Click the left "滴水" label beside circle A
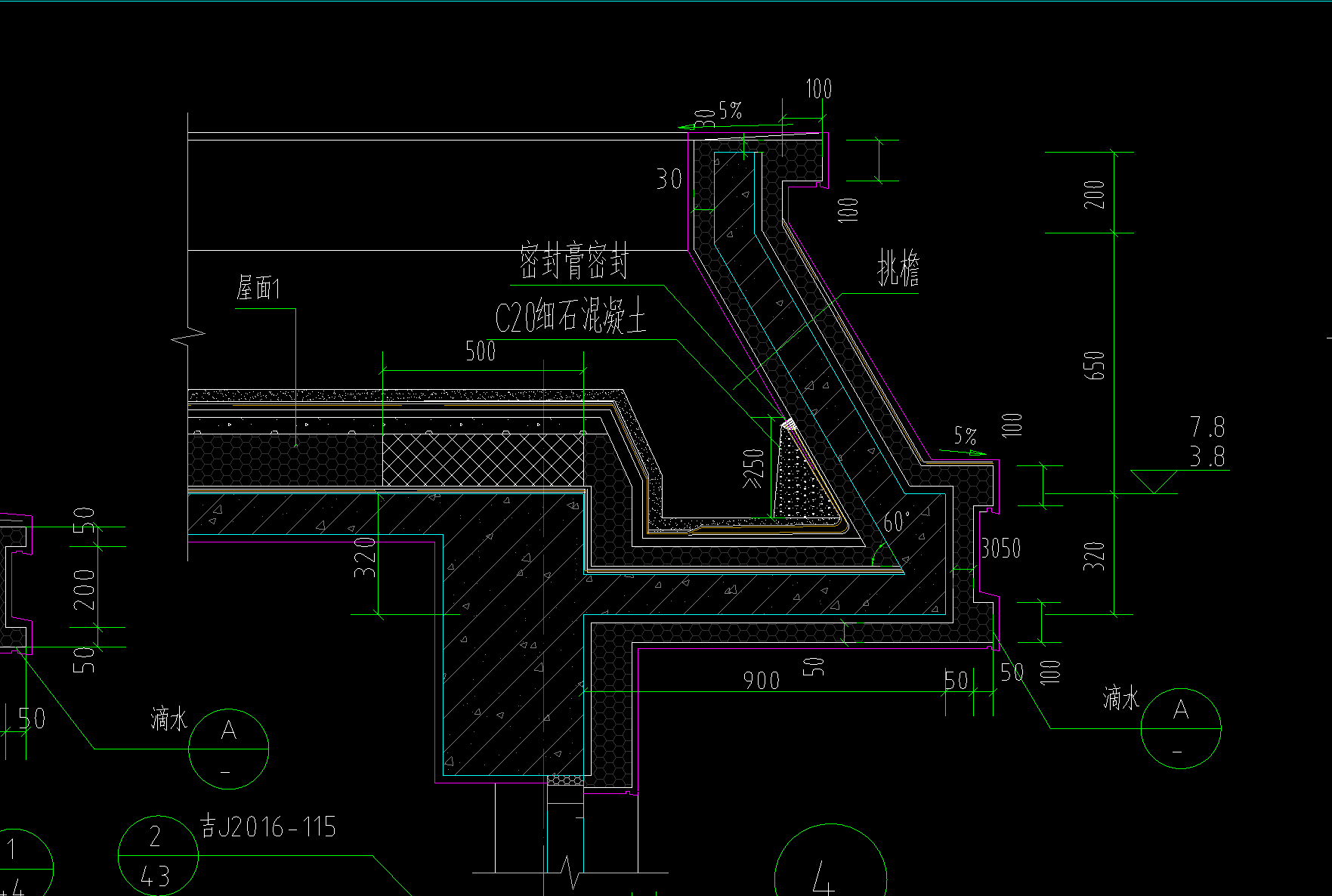Screen dimensions: 1332x896 tap(168, 718)
